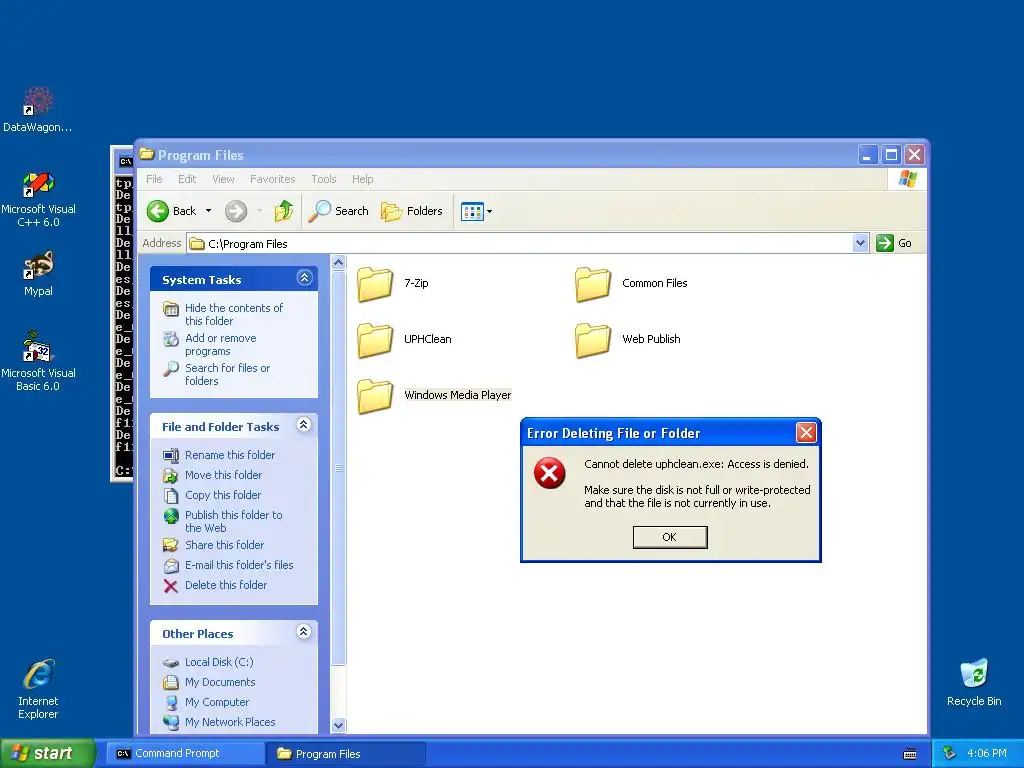Click the task pane scroll up arrow
Viewport: 1024px width, 768px height.
(x=338, y=263)
